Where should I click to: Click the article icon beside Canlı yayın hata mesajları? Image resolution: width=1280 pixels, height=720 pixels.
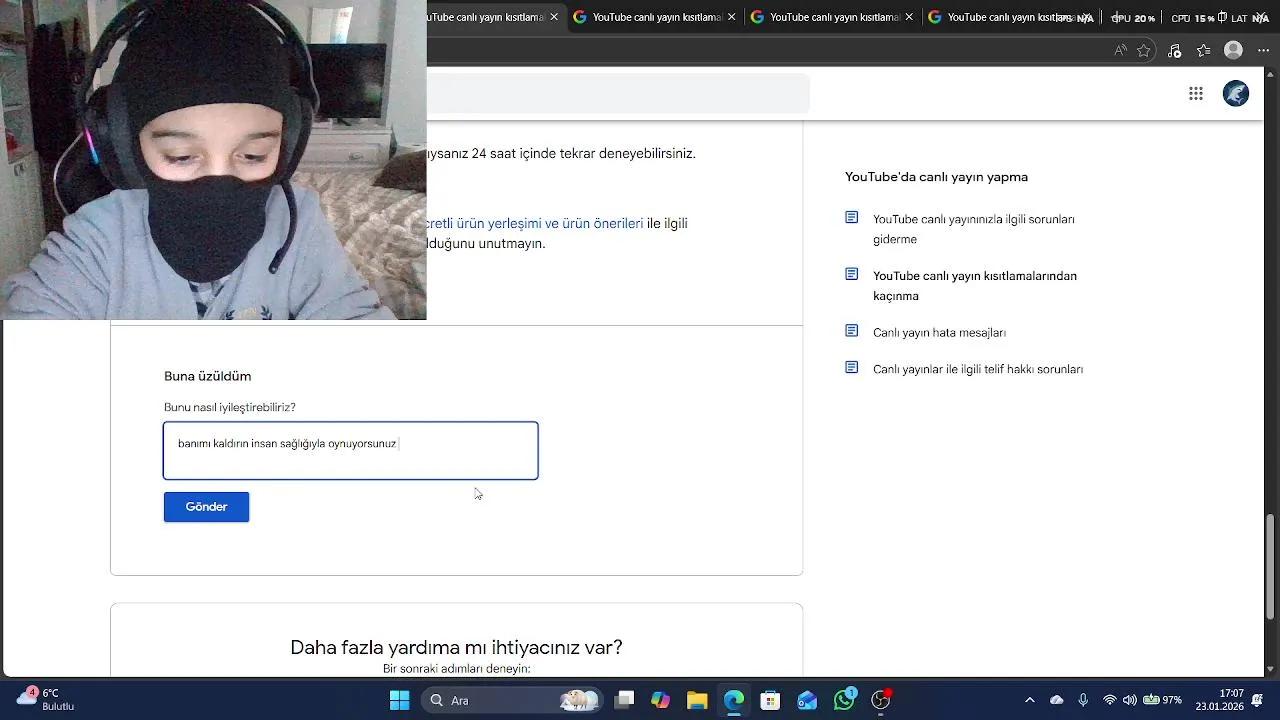tap(851, 331)
